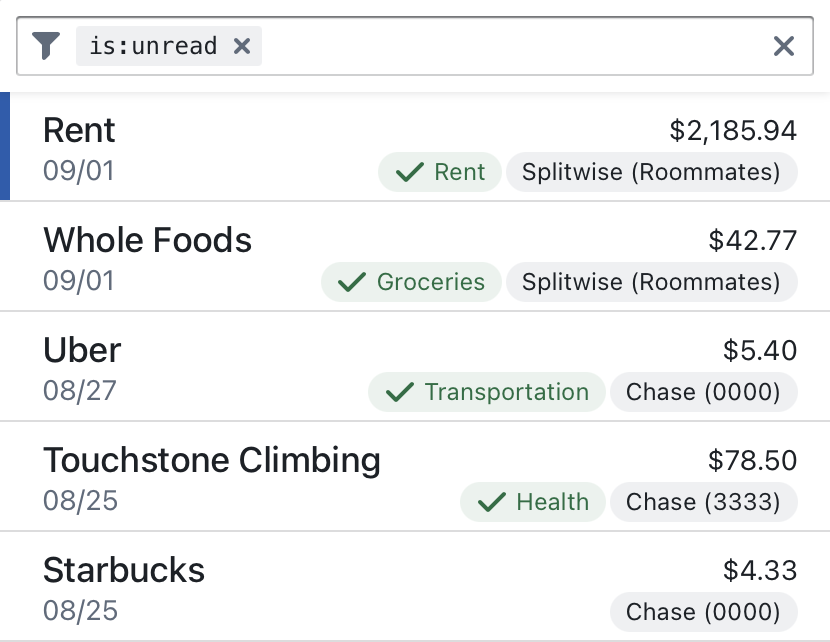Screen dimensions: 830x642
Task: Click the Groceries checkmark icon
Action: click(352, 282)
